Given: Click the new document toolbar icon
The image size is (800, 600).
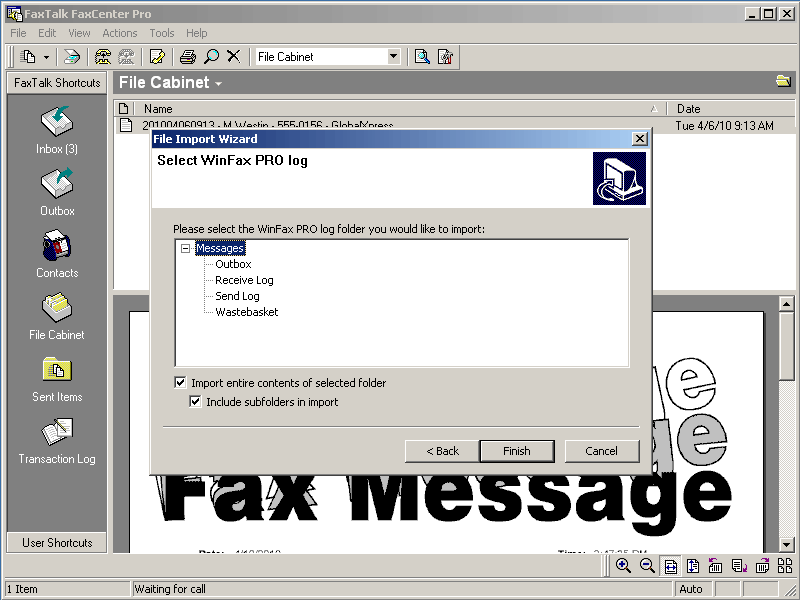Looking at the screenshot, I should point(28,57).
